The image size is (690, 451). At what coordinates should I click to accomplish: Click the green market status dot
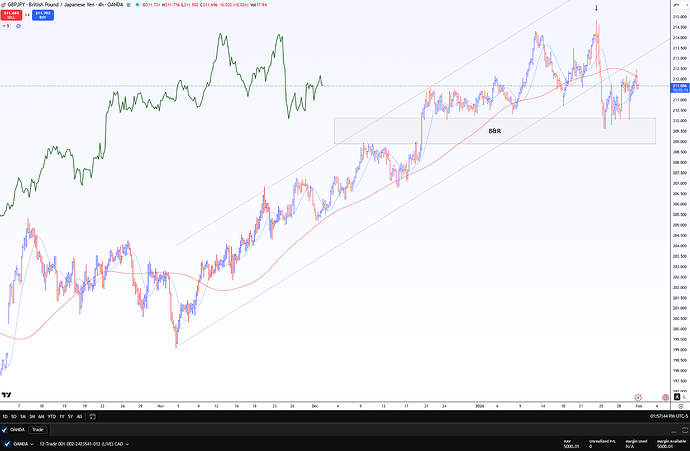pyautogui.click(x=138, y=5)
